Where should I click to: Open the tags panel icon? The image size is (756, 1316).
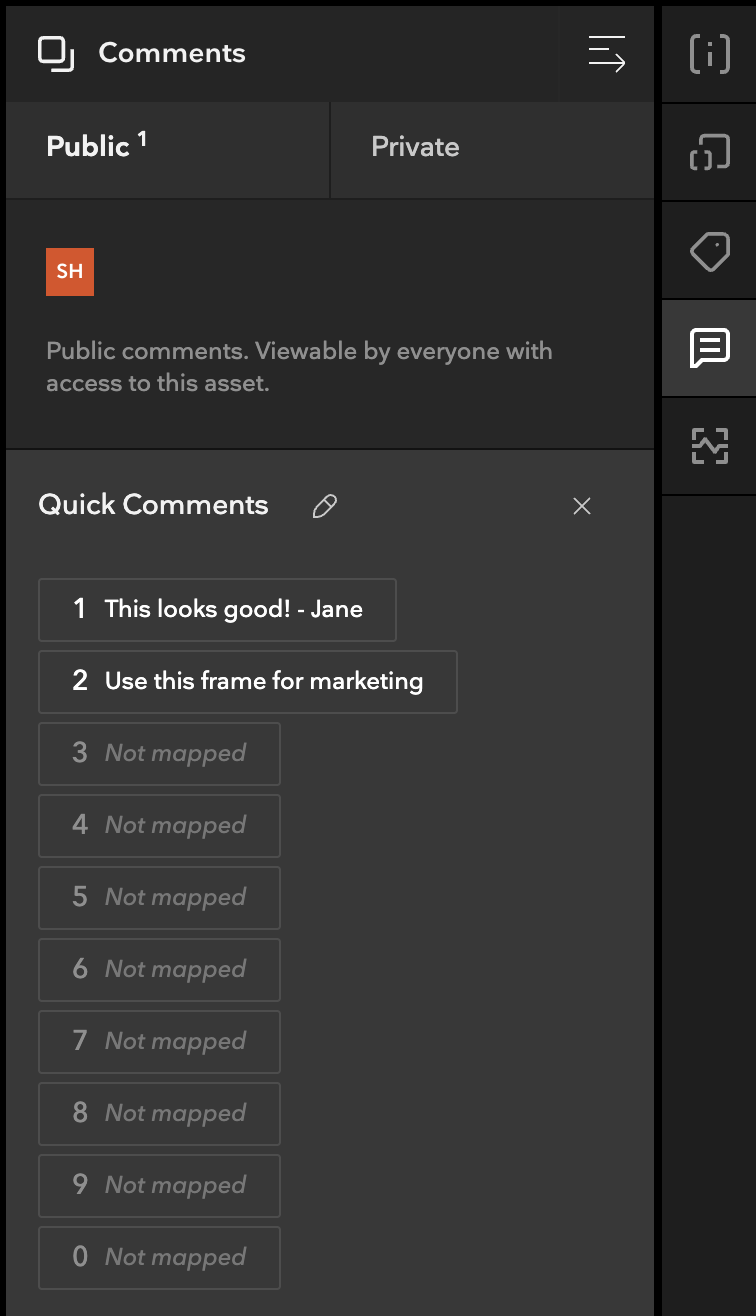[710, 251]
